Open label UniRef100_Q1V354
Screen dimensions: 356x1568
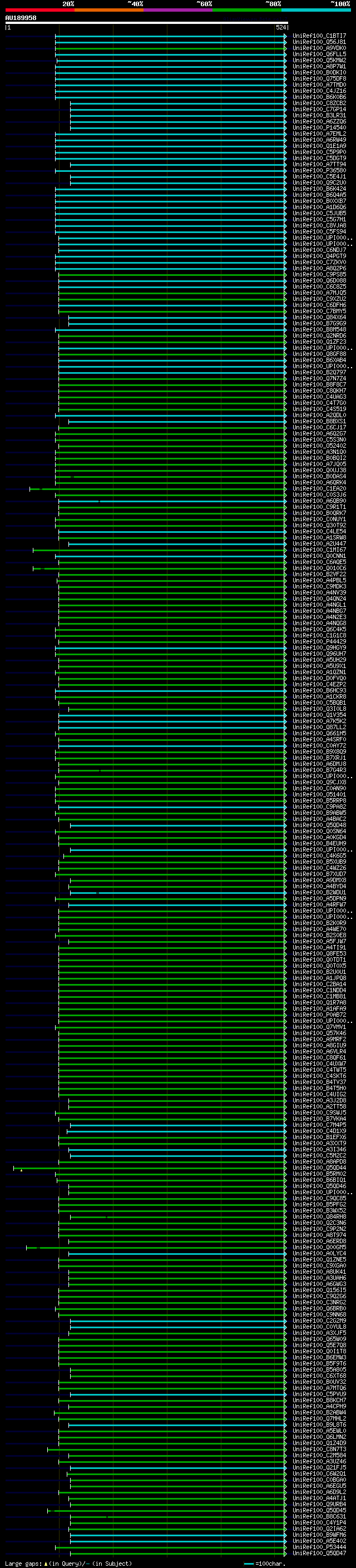pos(319,715)
